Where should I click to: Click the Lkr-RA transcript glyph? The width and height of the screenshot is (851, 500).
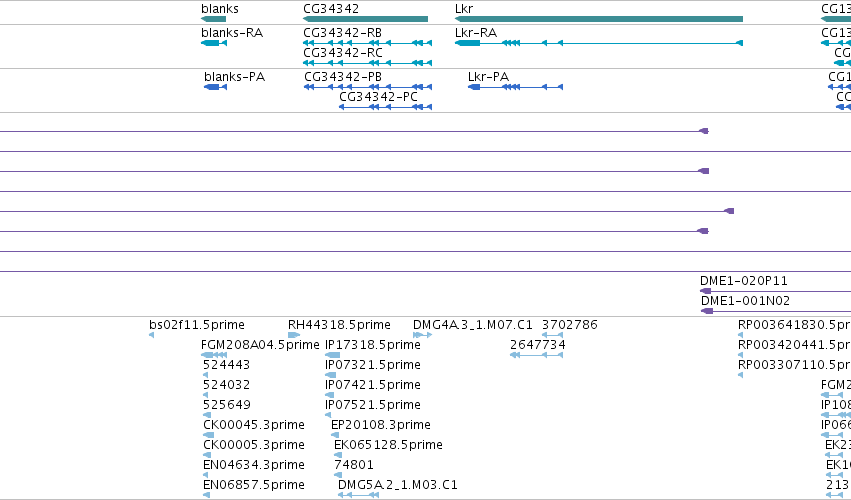599,43
